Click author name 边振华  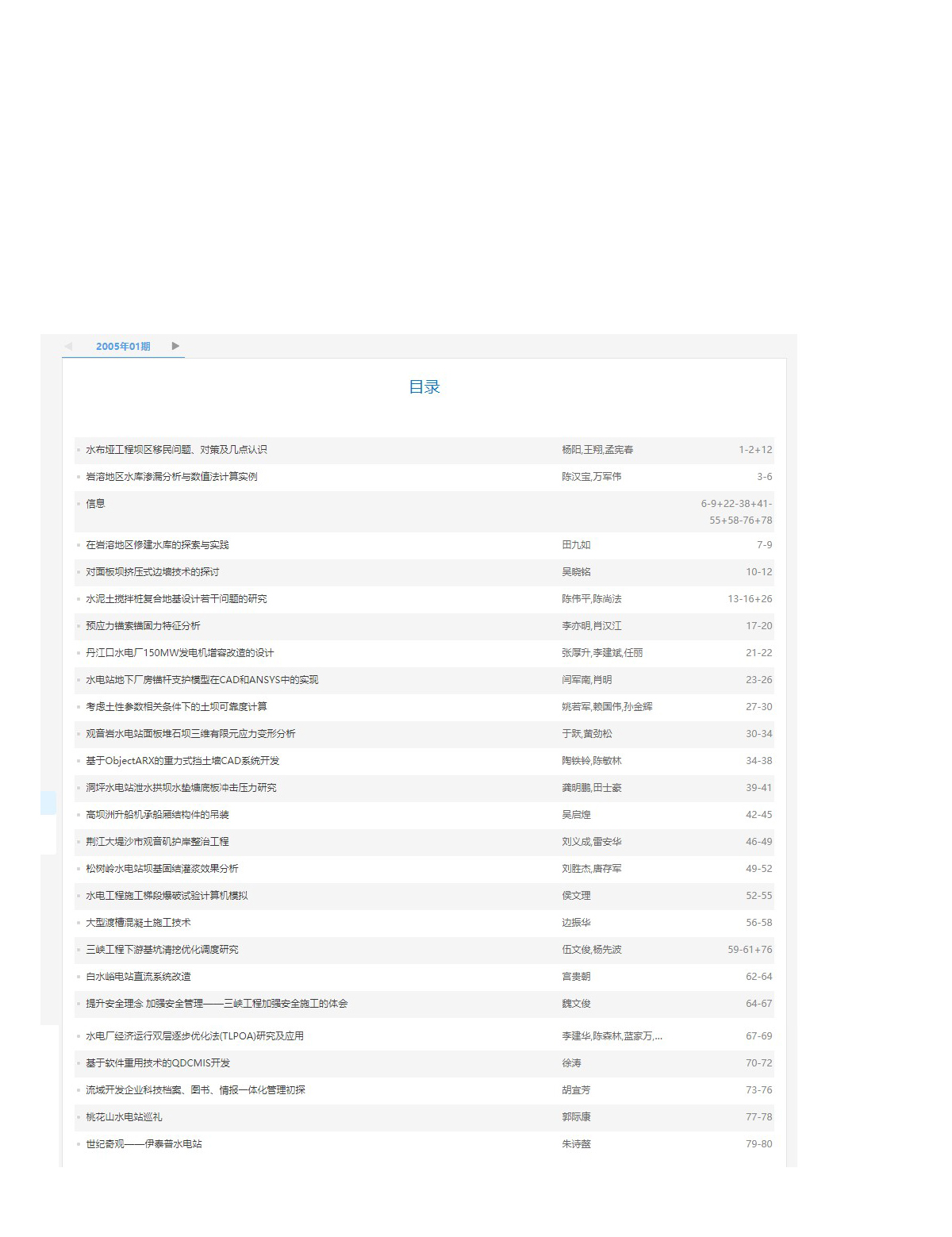point(576,923)
